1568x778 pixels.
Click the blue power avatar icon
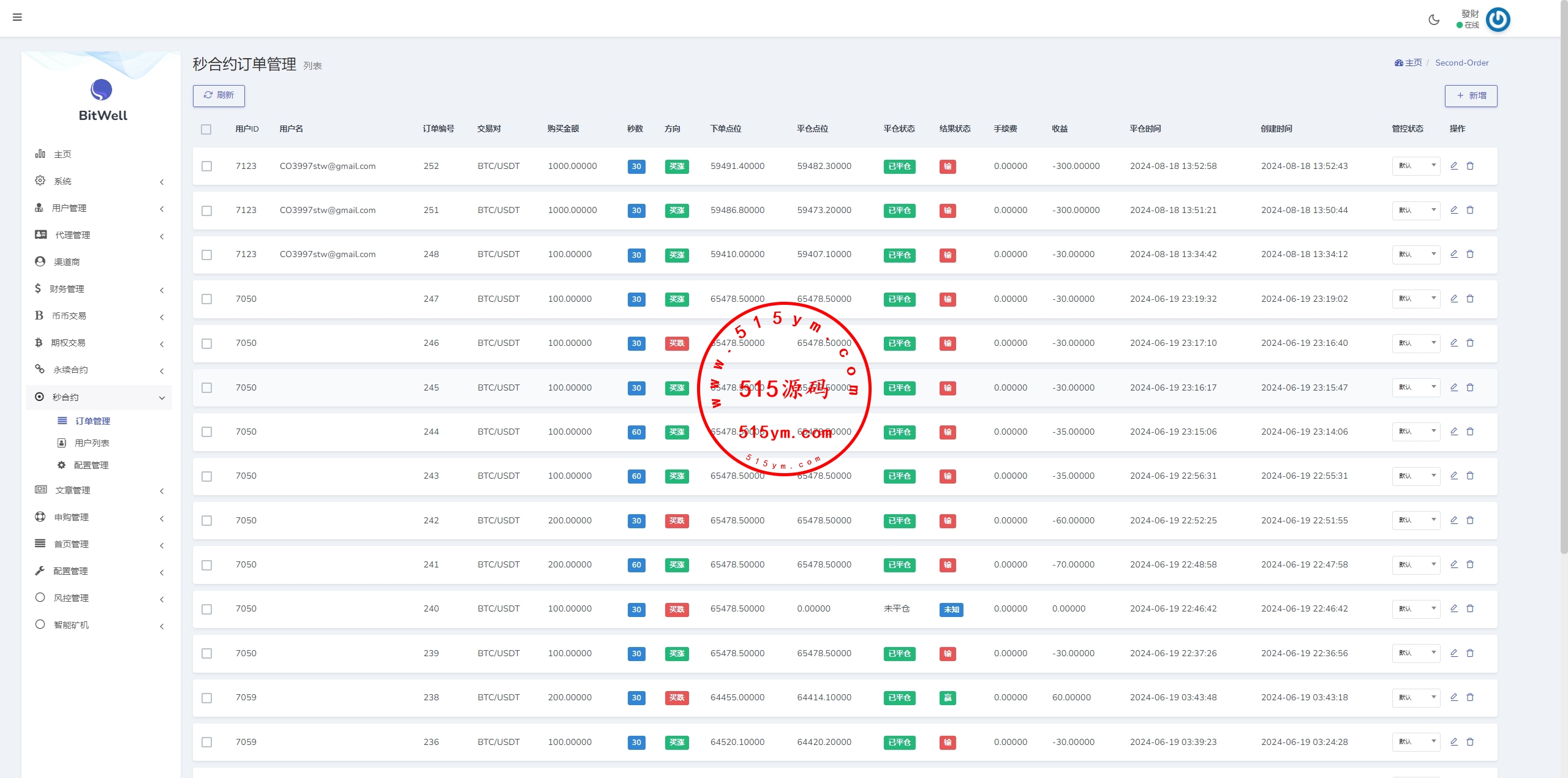tap(1498, 20)
